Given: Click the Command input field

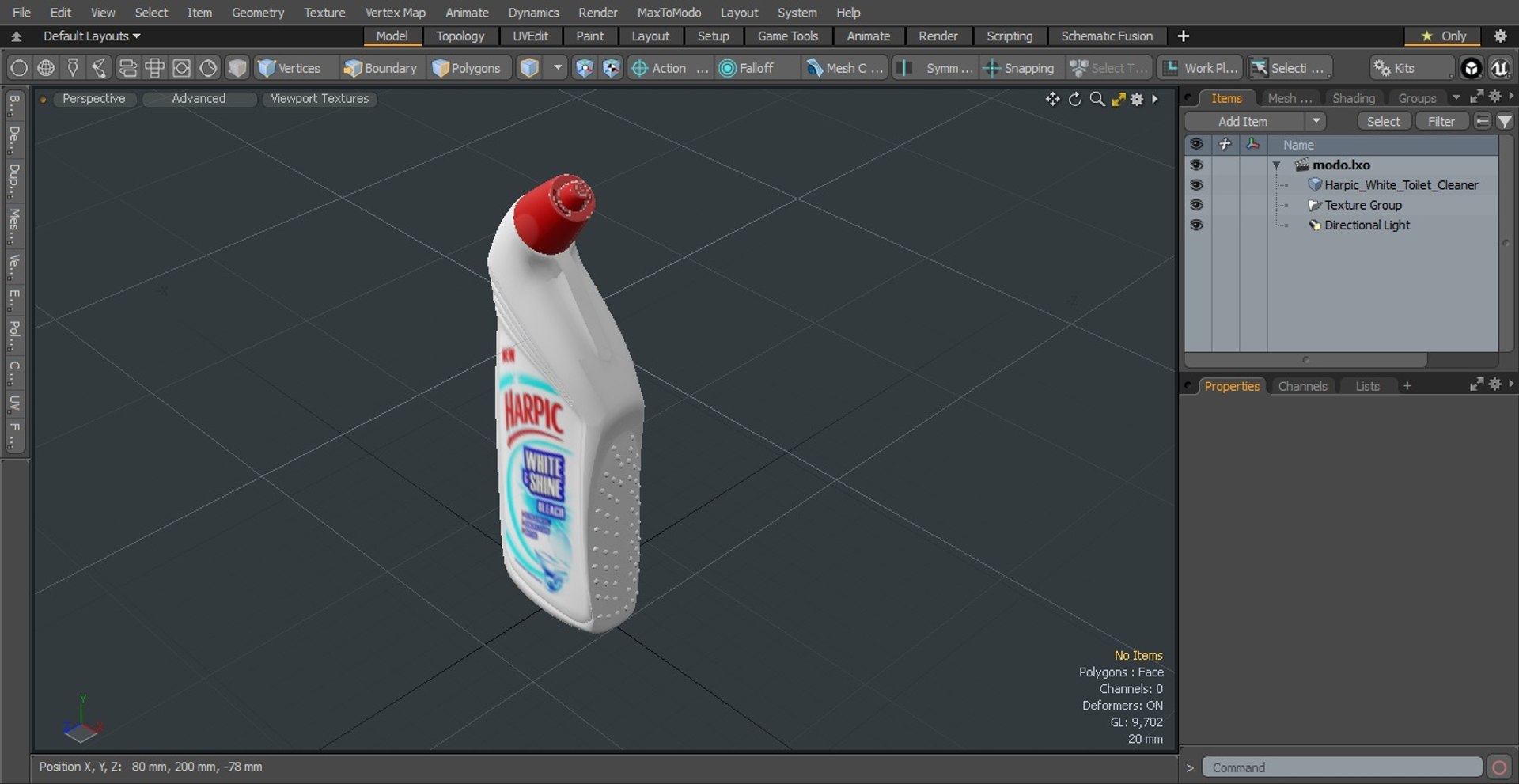Looking at the screenshot, I should click(1342, 767).
